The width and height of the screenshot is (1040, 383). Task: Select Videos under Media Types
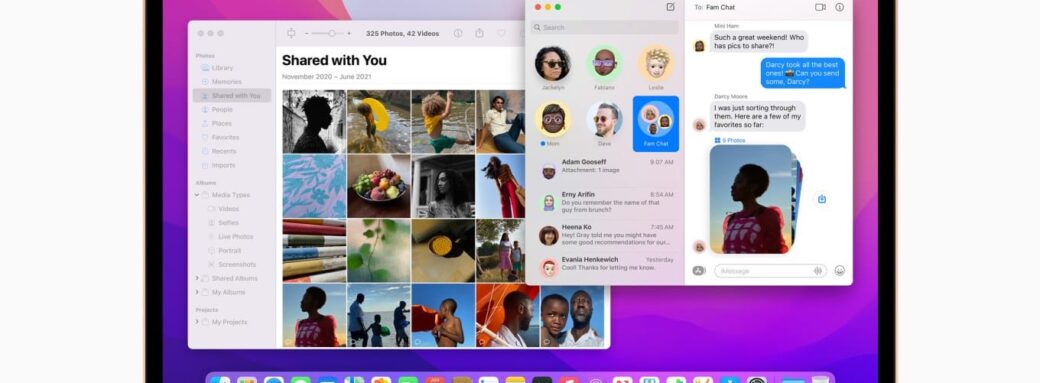click(228, 209)
